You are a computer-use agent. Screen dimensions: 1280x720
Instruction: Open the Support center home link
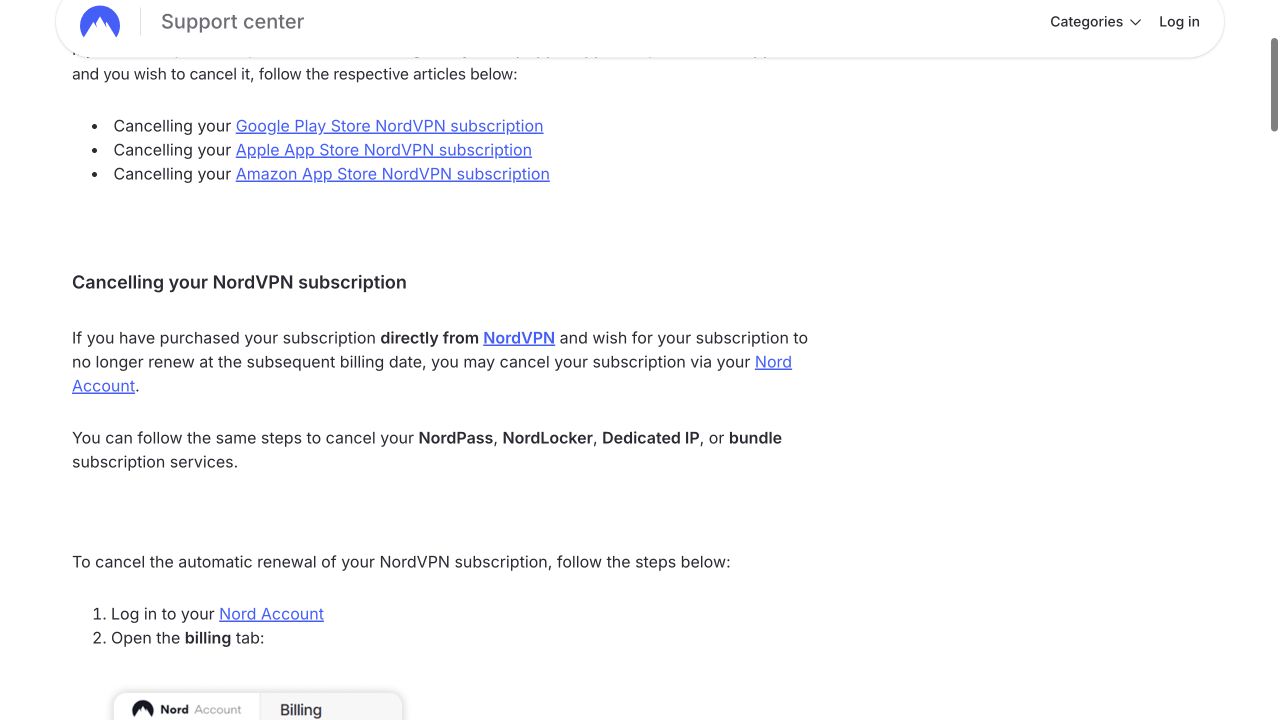pyautogui.click(x=232, y=22)
